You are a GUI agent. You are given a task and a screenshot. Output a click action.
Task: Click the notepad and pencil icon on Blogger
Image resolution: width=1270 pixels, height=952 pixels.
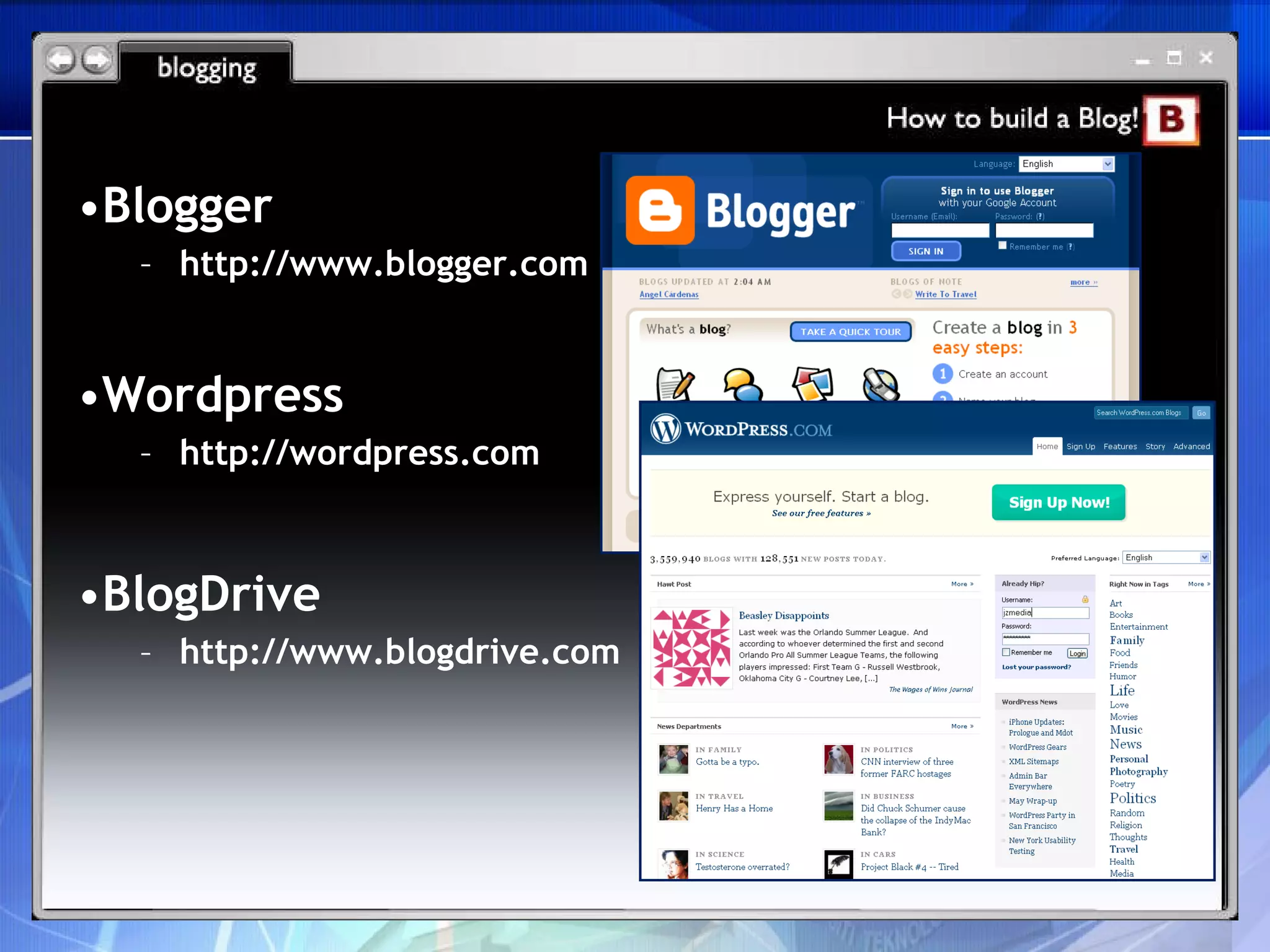click(x=675, y=385)
